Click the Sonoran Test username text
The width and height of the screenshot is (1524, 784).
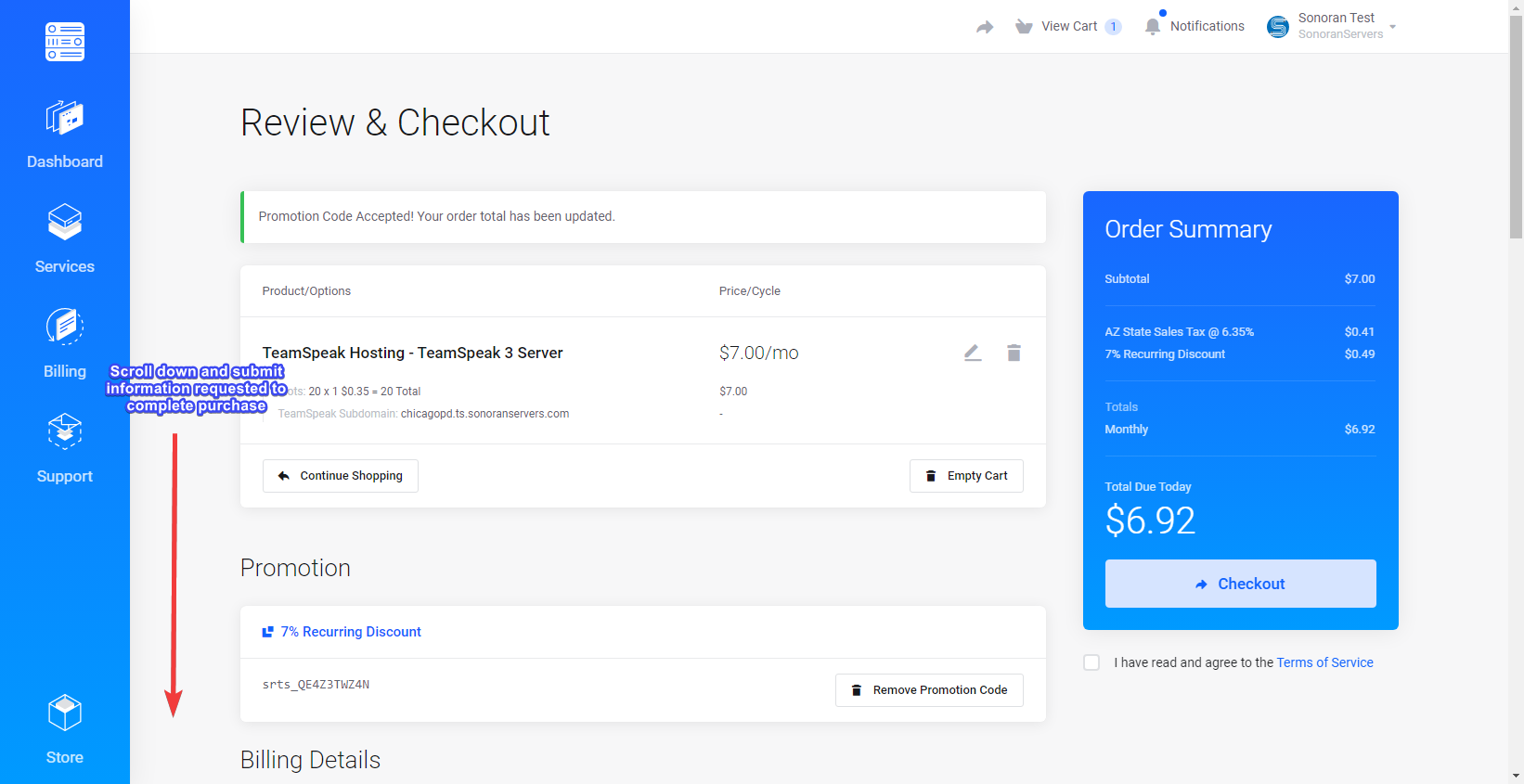pos(1336,18)
